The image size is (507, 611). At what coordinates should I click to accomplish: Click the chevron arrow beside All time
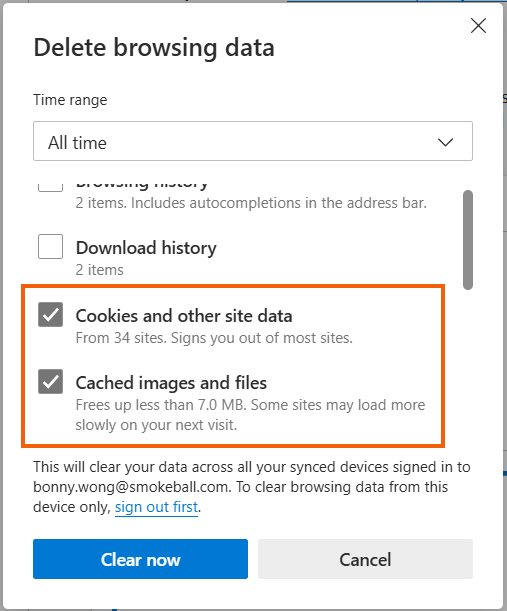(445, 142)
